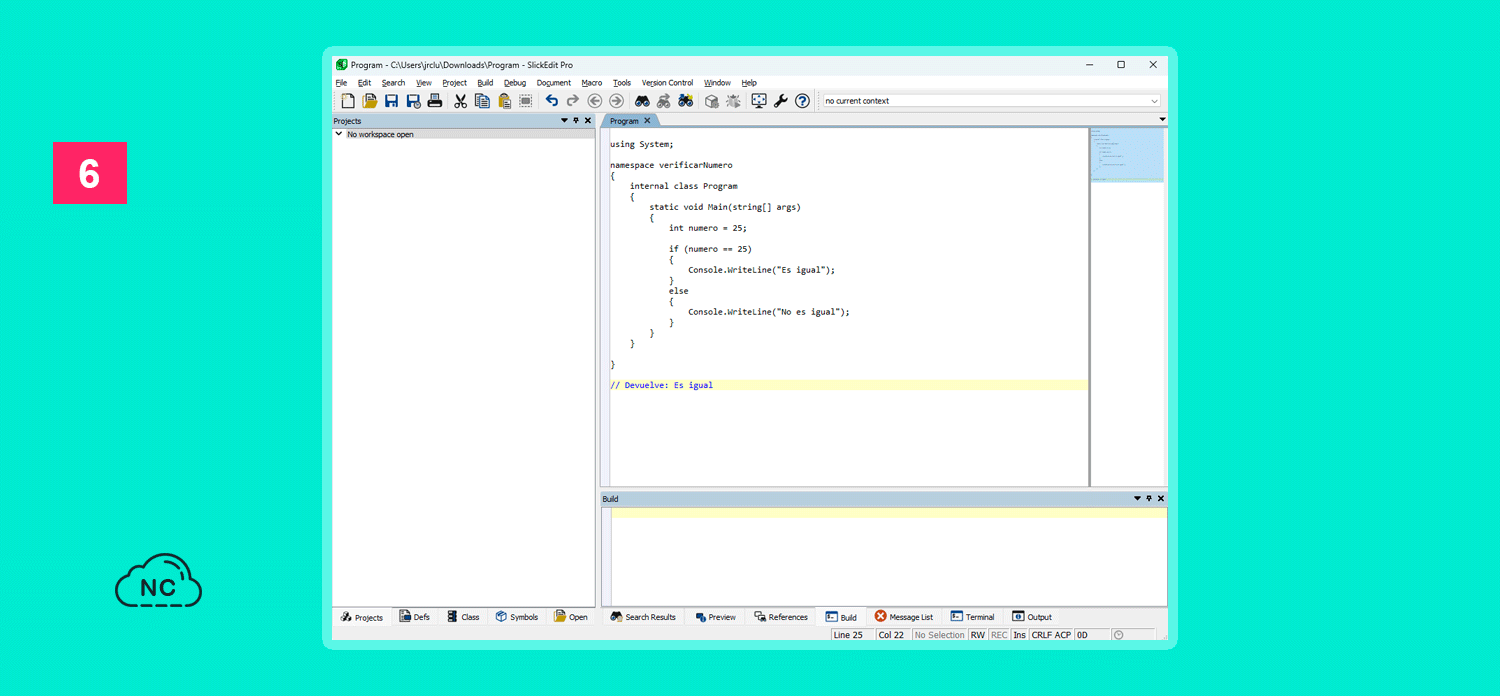Click the Redo arrow icon
The height and width of the screenshot is (696, 1500).
[x=573, y=101]
